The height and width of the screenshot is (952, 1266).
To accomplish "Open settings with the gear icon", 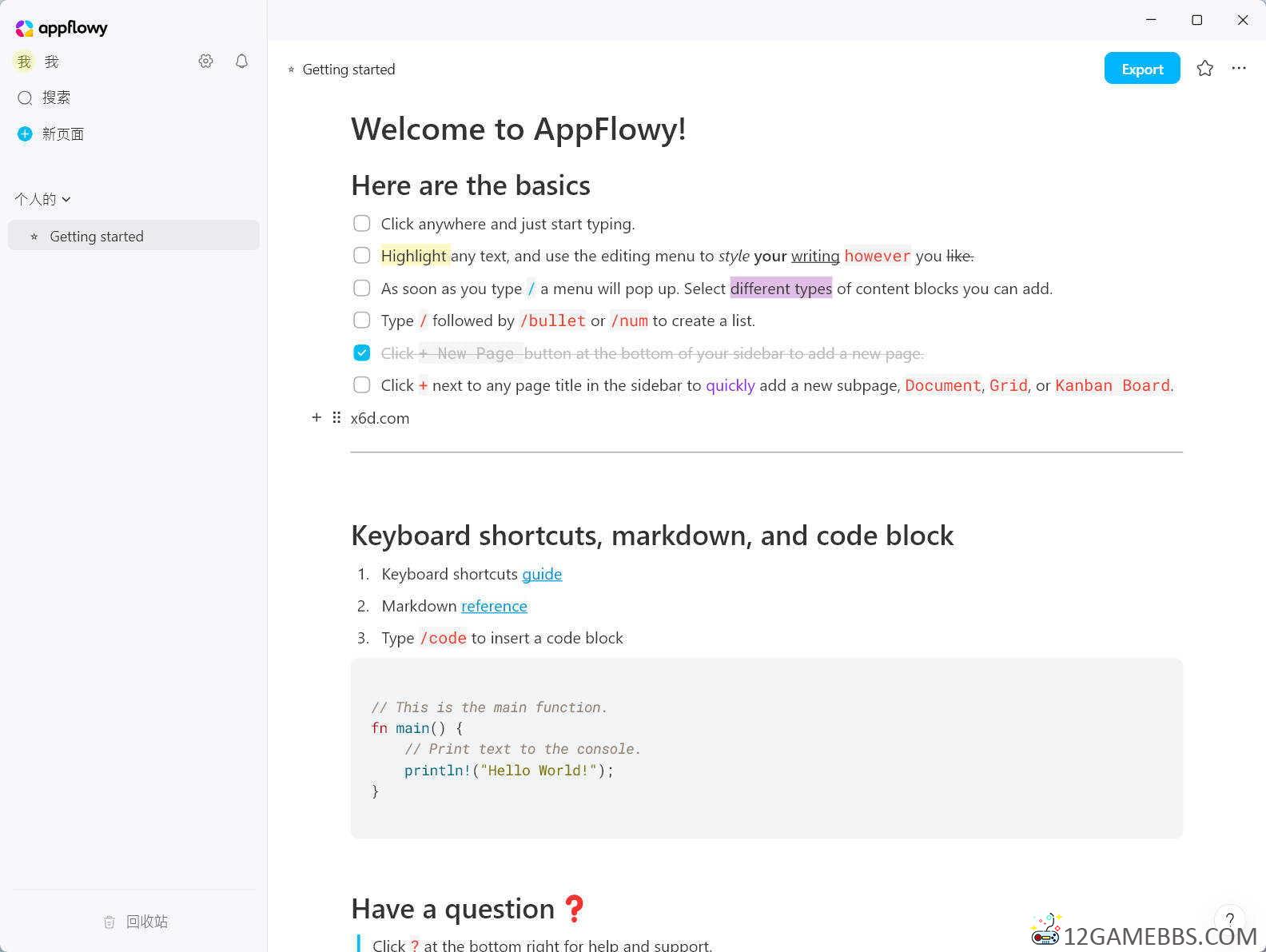I will tap(205, 61).
